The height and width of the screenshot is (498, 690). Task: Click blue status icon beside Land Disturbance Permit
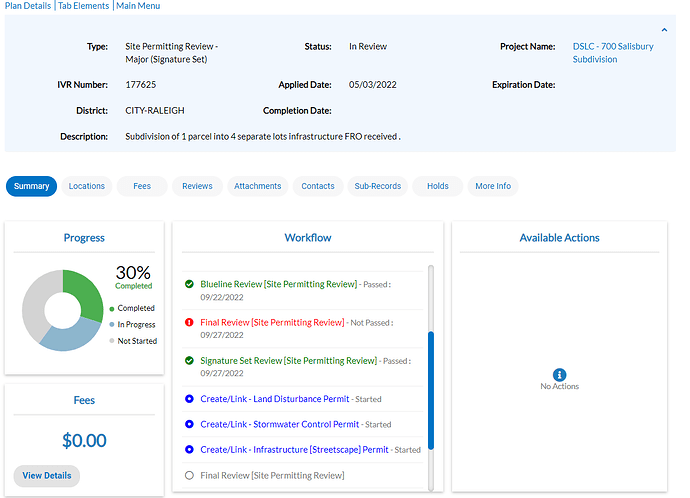pyautogui.click(x=189, y=399)
